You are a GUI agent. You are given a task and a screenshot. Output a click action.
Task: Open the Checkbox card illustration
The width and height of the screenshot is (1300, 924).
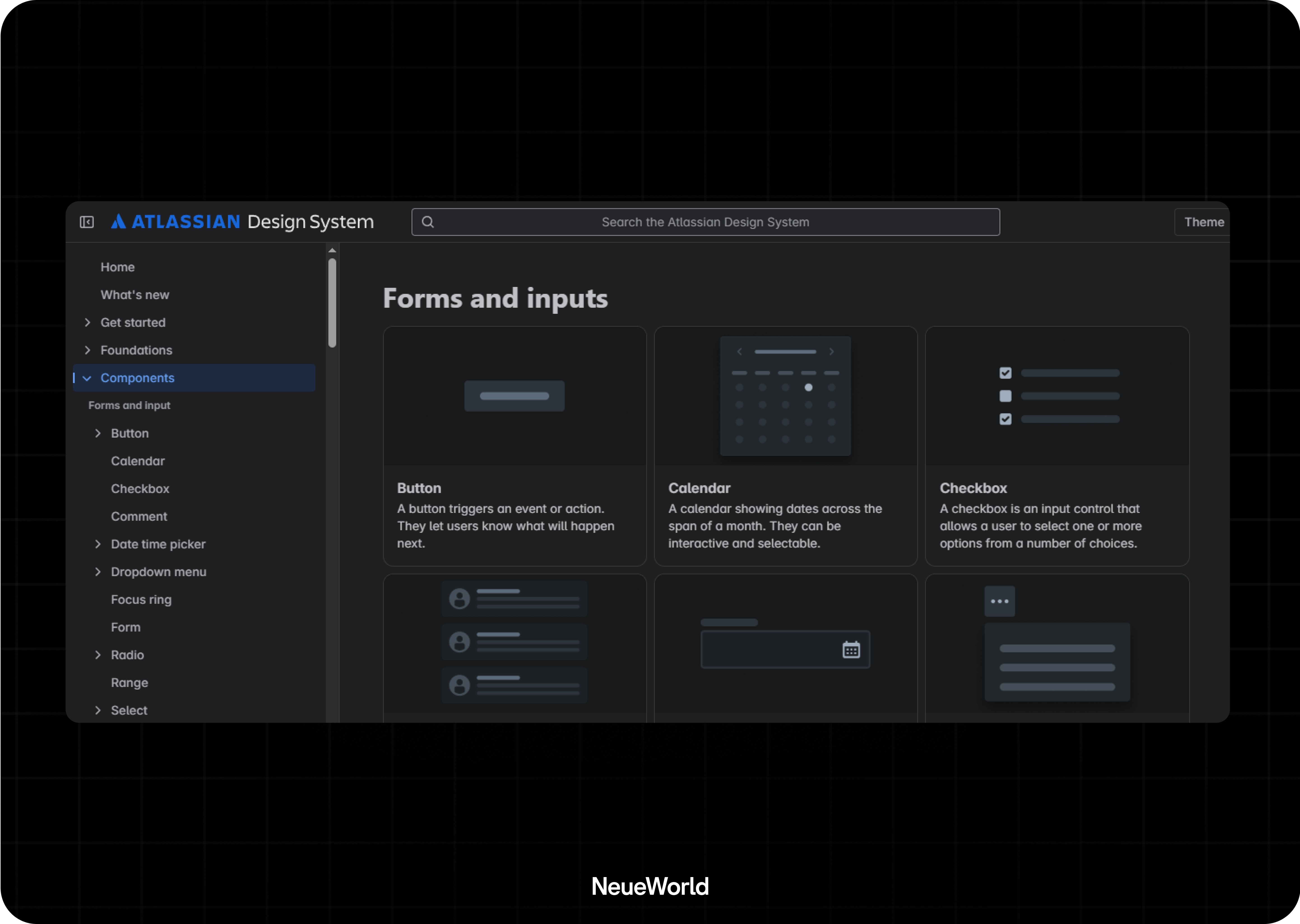click(x=1057, y=396)
